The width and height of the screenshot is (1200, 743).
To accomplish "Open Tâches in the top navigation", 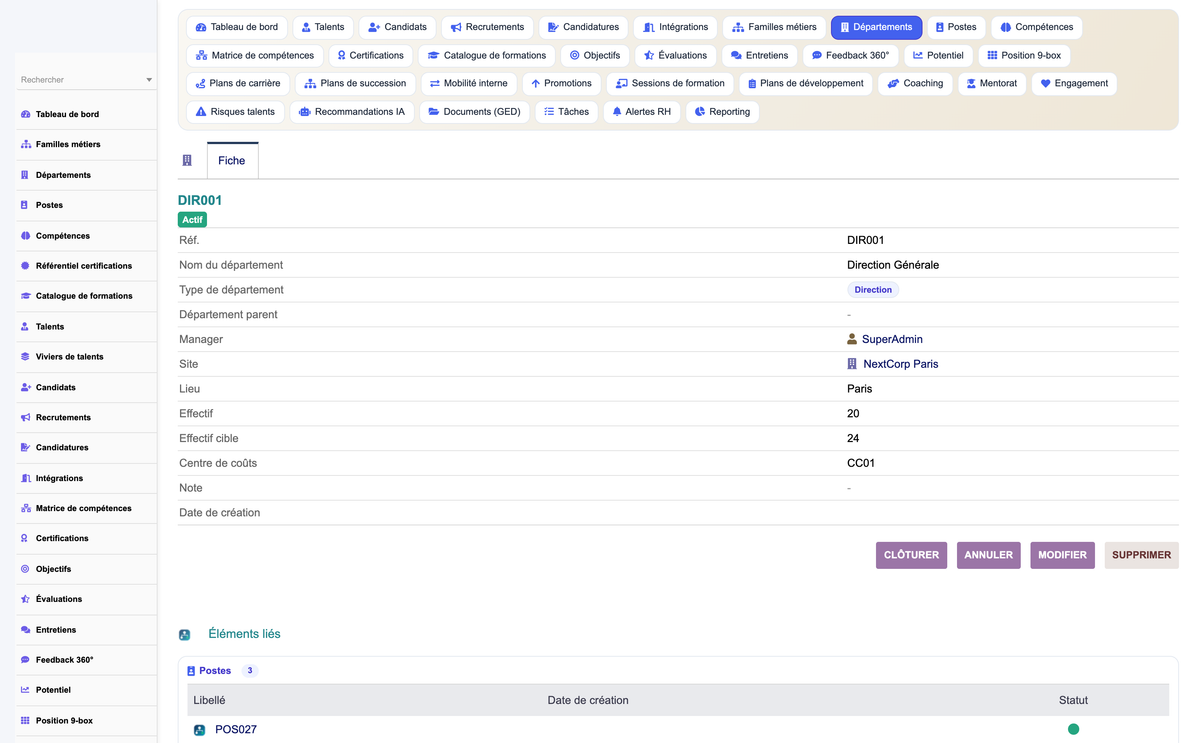I will [566, 111].
